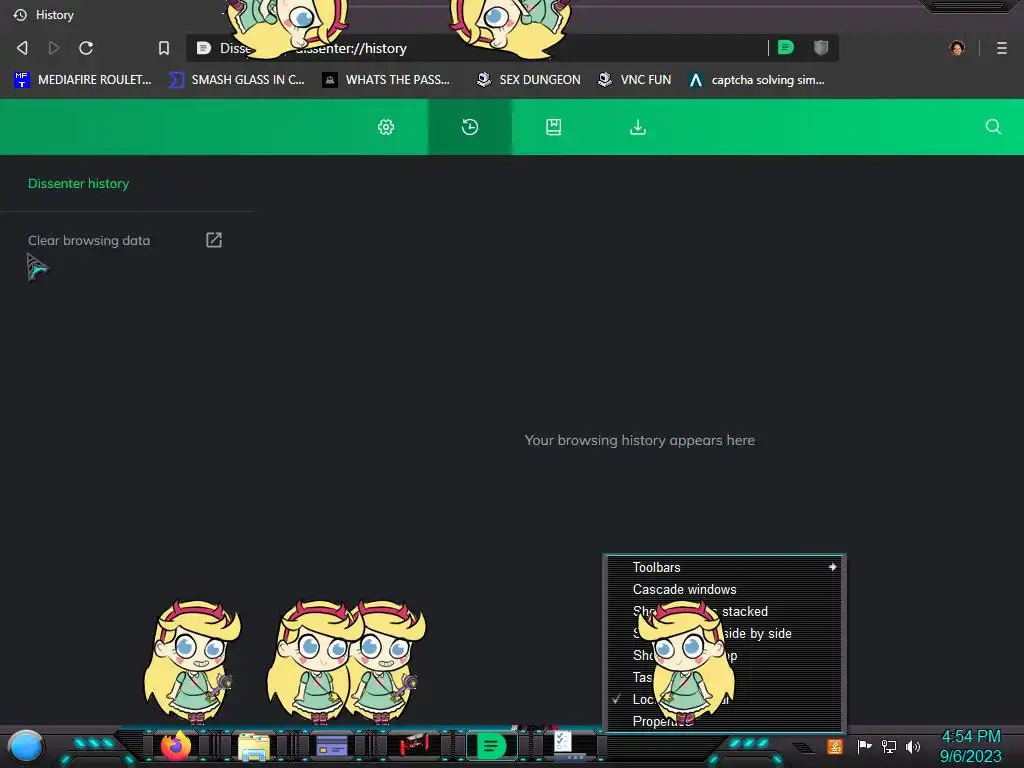Screen dimensions: 1024x768
Task: Open the network tray icon
Action: 889,746
